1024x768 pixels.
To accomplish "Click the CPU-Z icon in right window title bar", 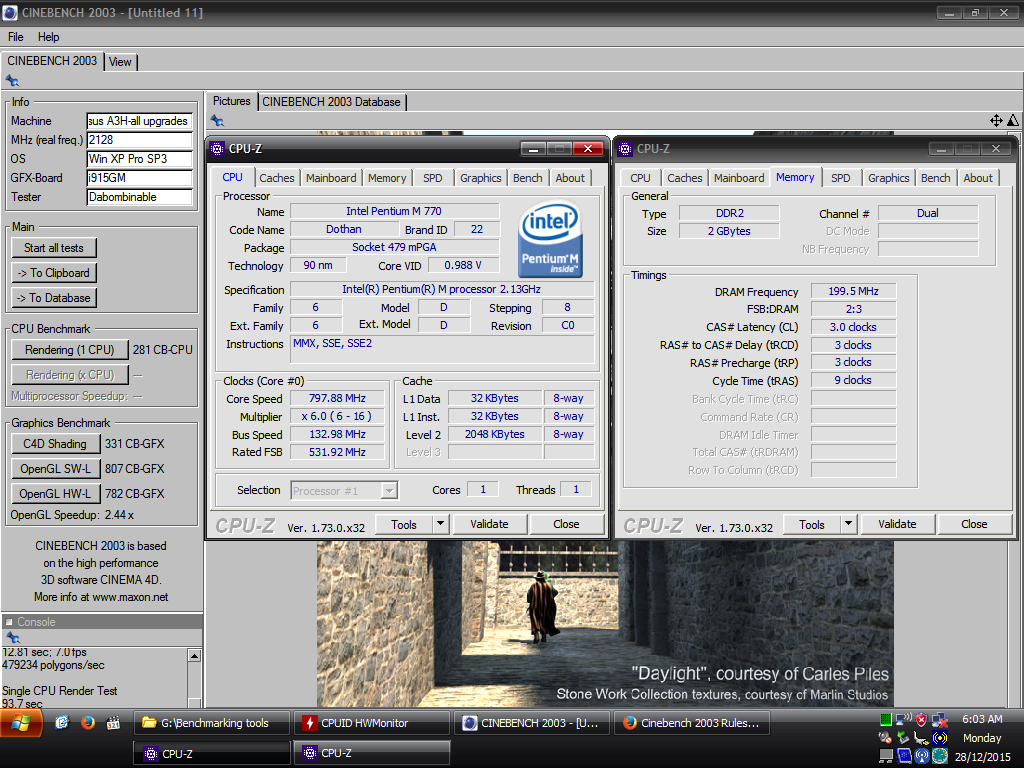I will (625, 149).
